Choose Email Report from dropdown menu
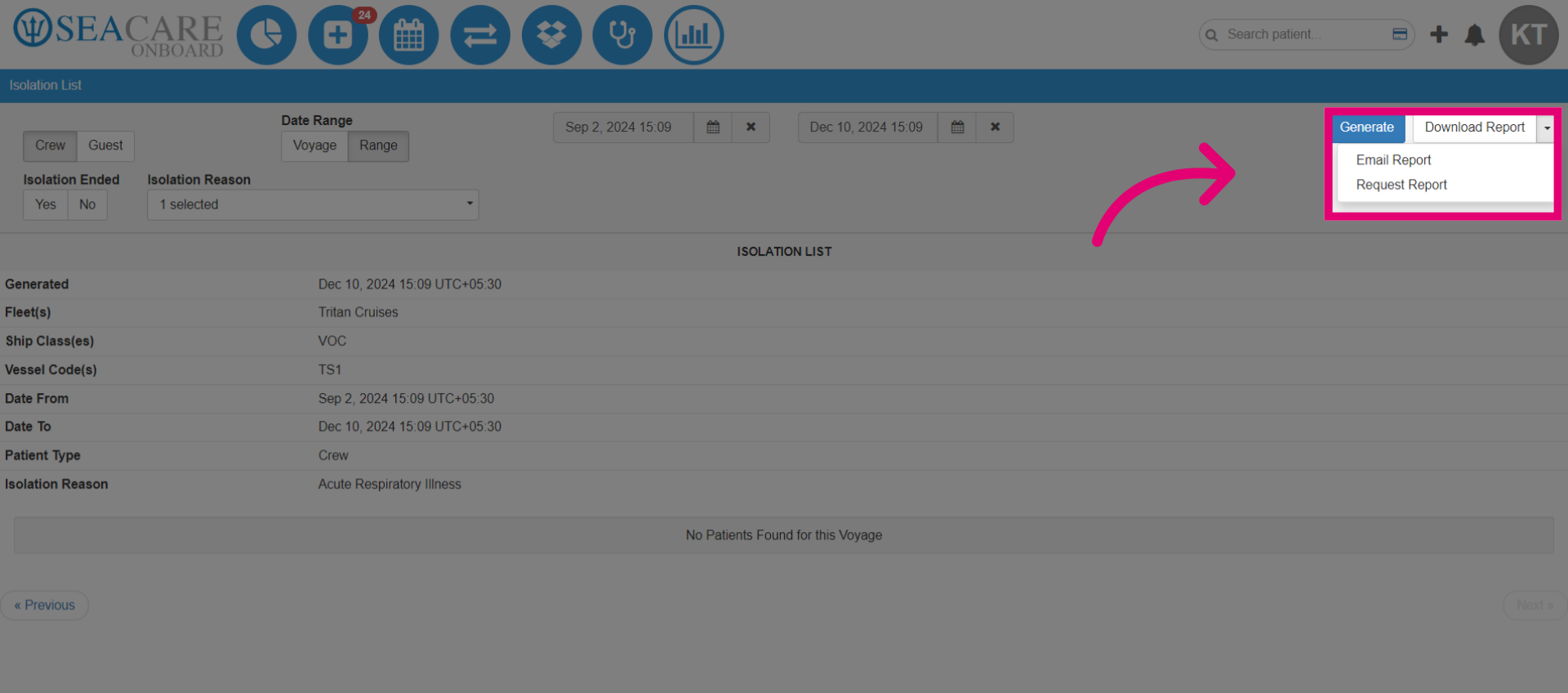 click(x=1393, y=160)
